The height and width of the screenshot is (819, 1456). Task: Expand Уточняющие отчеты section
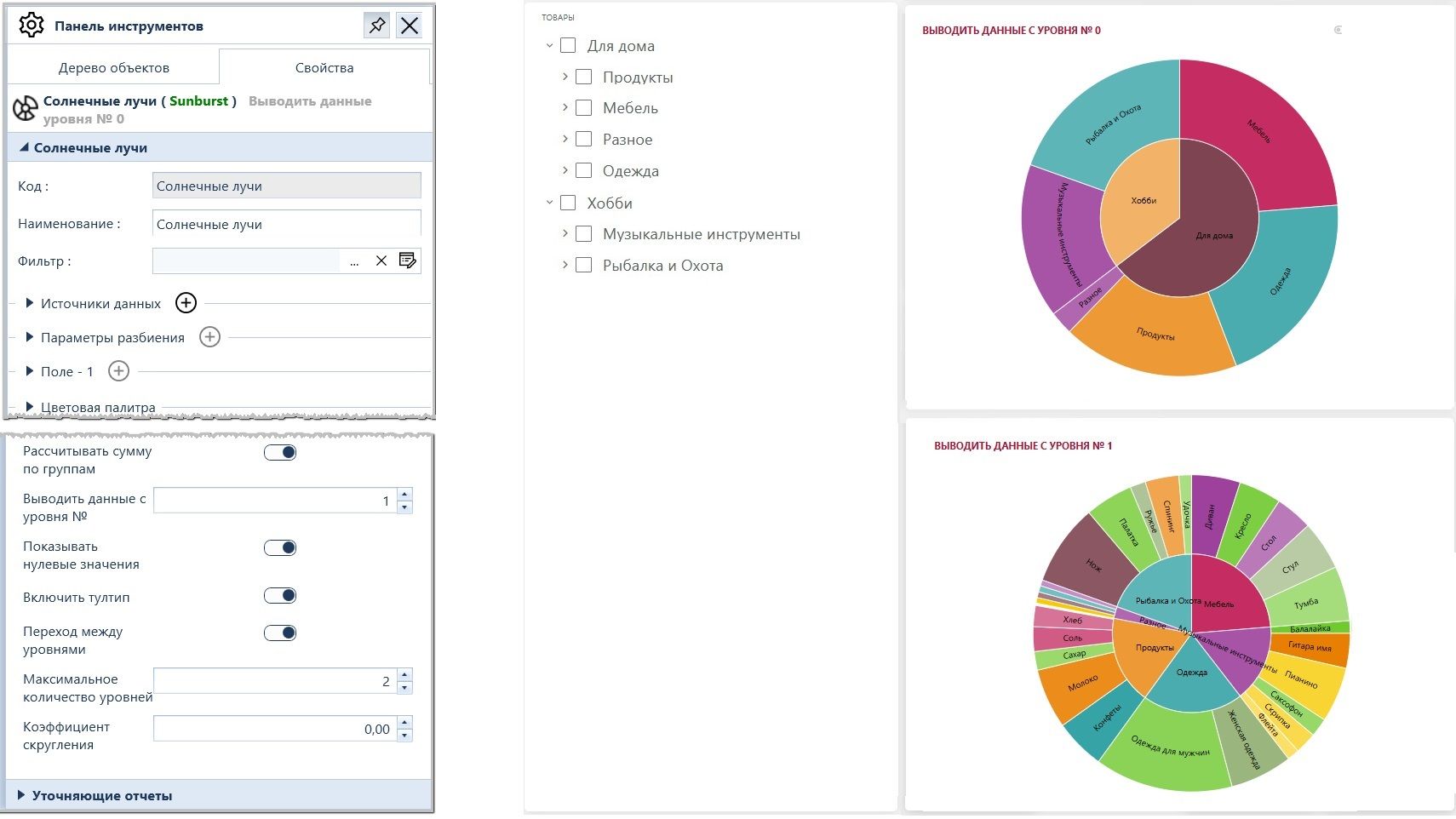(x=219, y=795)
